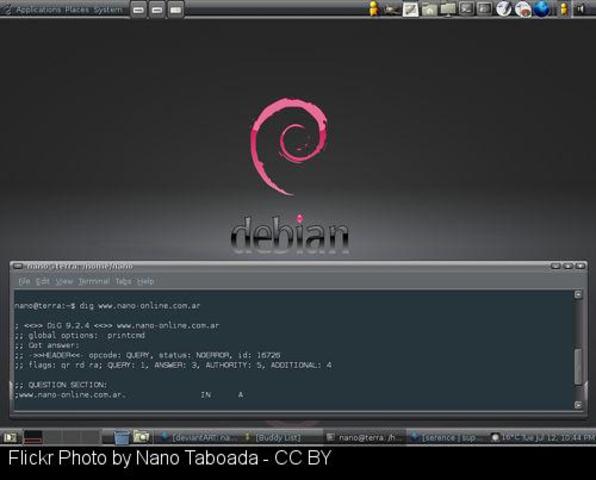Launch the terminal from the top panel icon
The height and width of the screenshot is (480, 596).
pos(466,9)
